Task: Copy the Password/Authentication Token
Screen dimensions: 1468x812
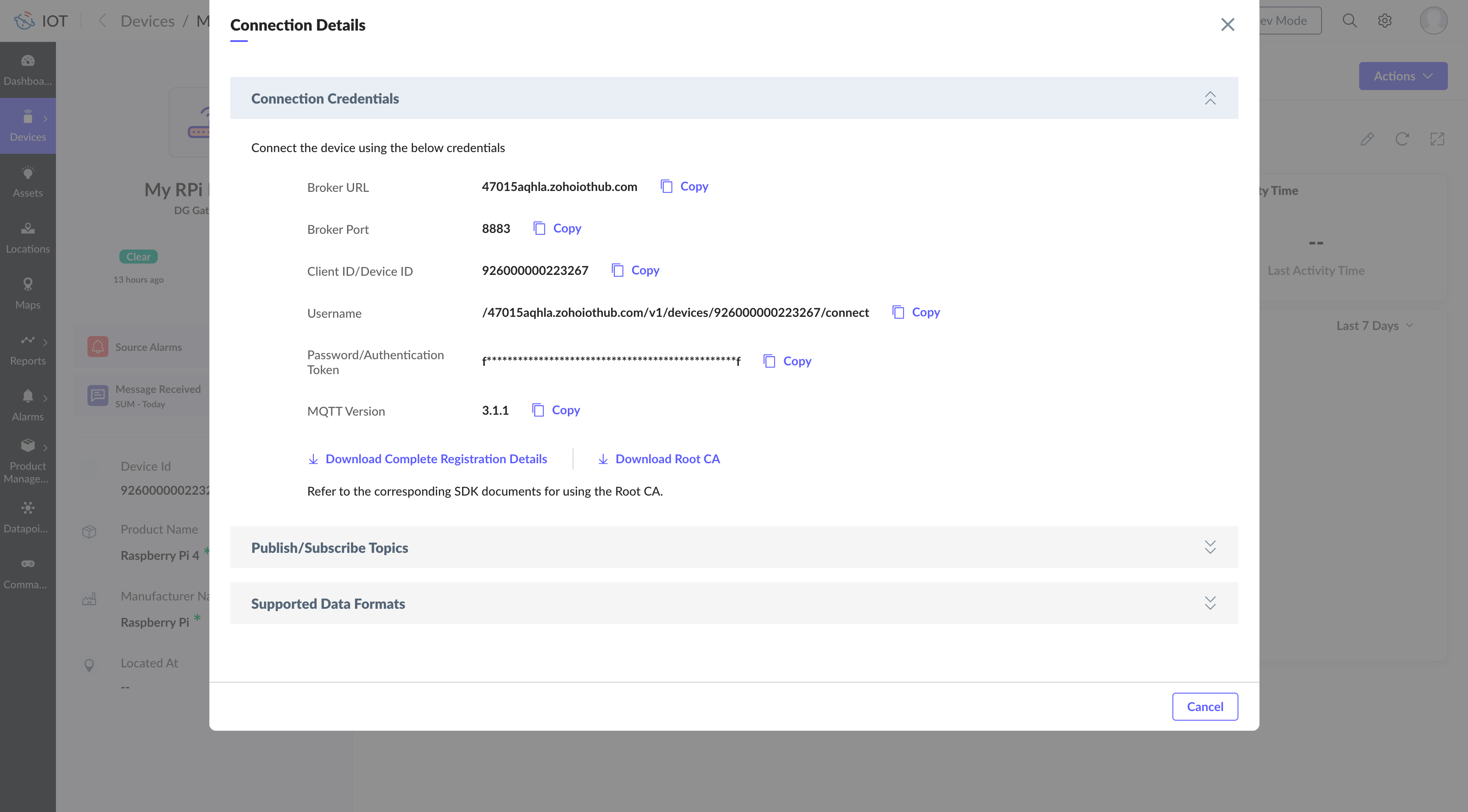Action: tap(787, 361)
